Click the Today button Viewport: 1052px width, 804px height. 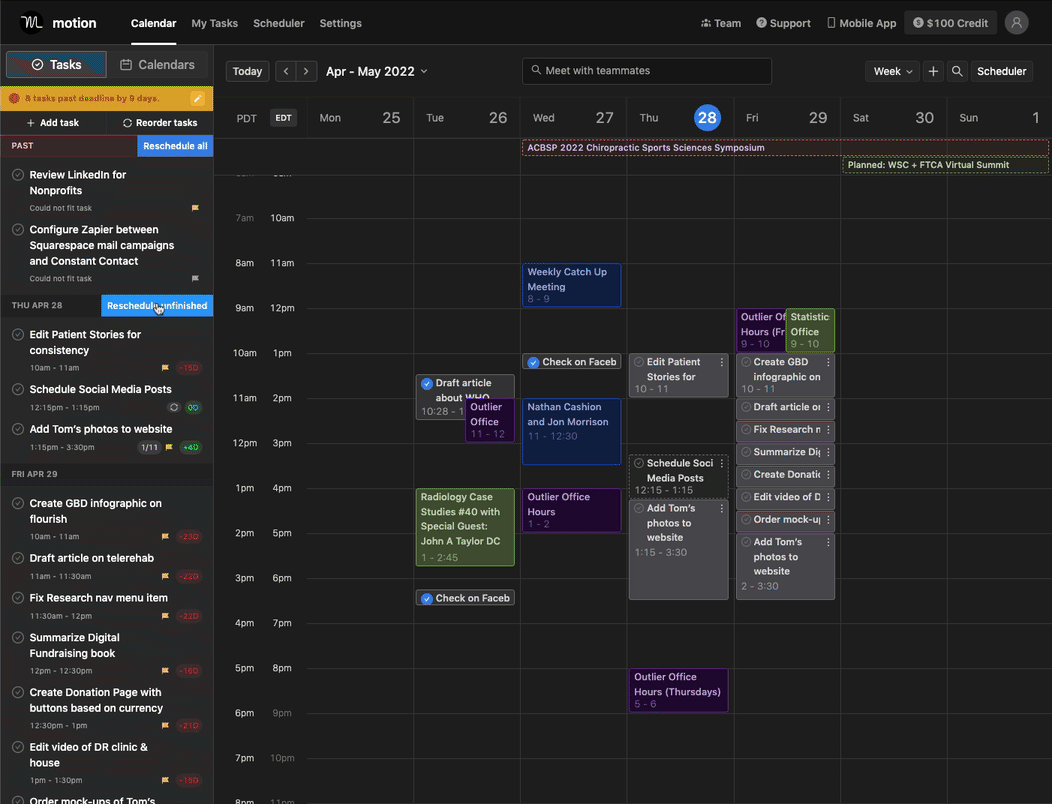point(248,71)
